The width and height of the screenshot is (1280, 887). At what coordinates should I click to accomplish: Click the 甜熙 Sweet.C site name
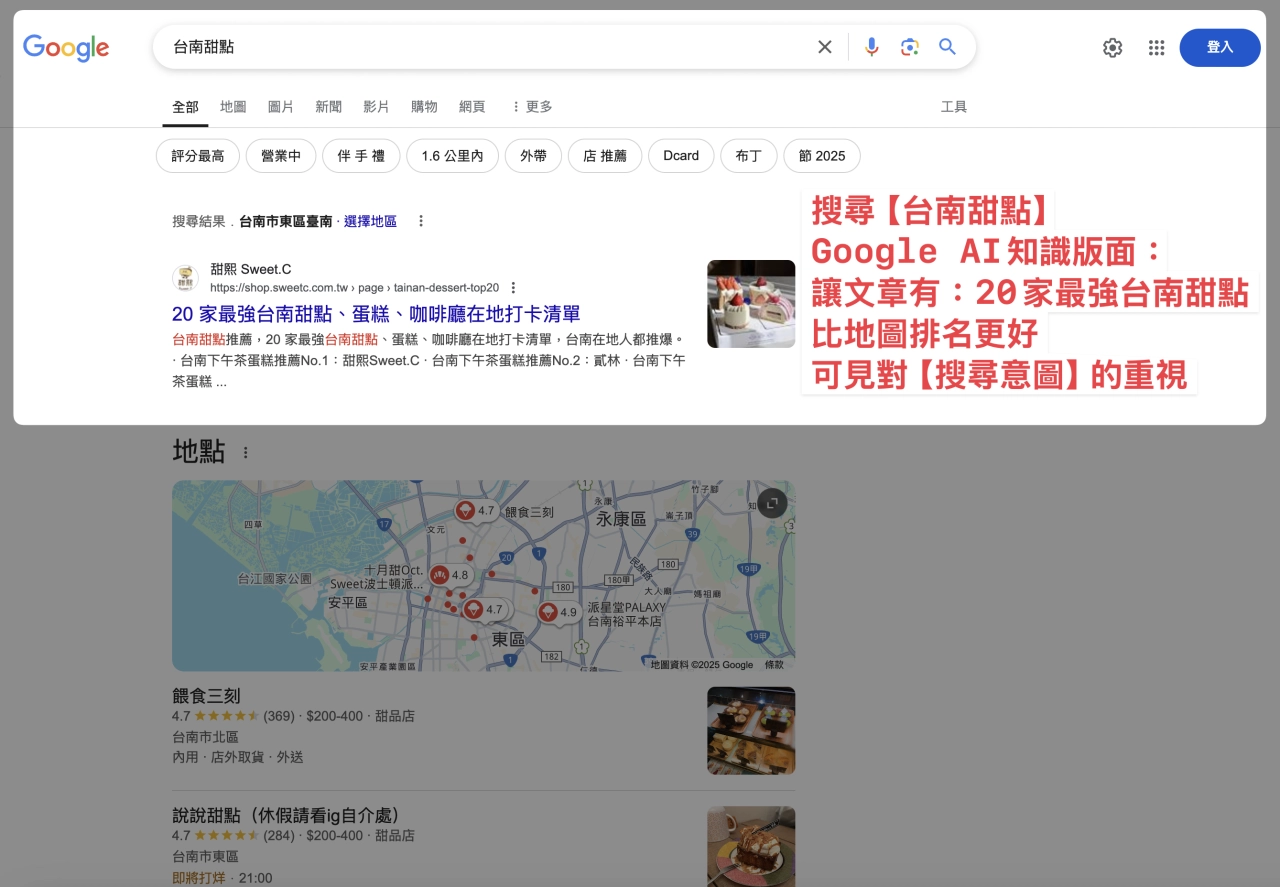251,269
